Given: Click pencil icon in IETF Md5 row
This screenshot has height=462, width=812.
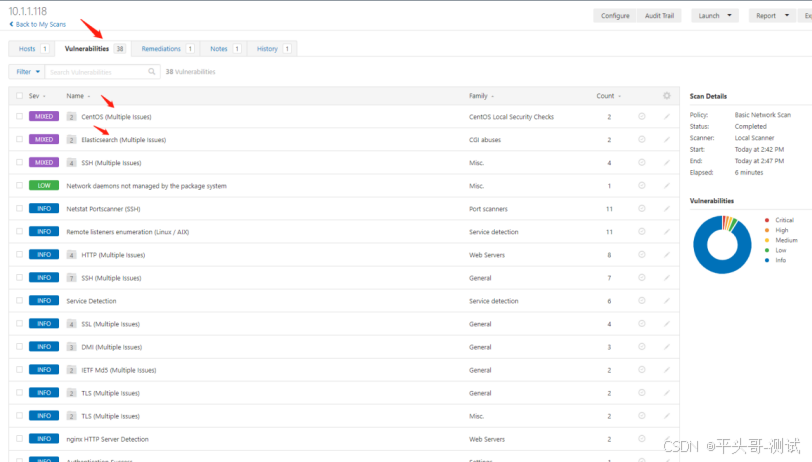Looking at the screenshot, I should click(x=667, y=370).
